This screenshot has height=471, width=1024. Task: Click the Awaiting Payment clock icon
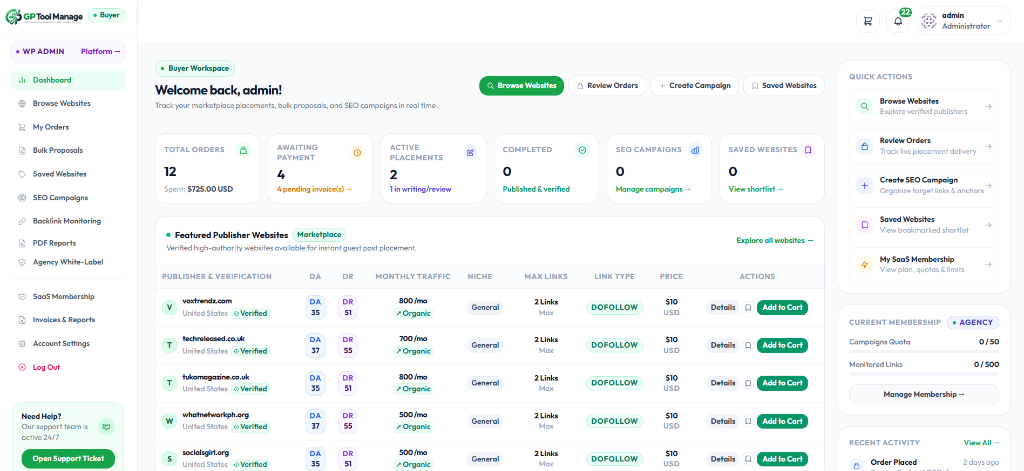pyautogui.click(x=357, y=152)
